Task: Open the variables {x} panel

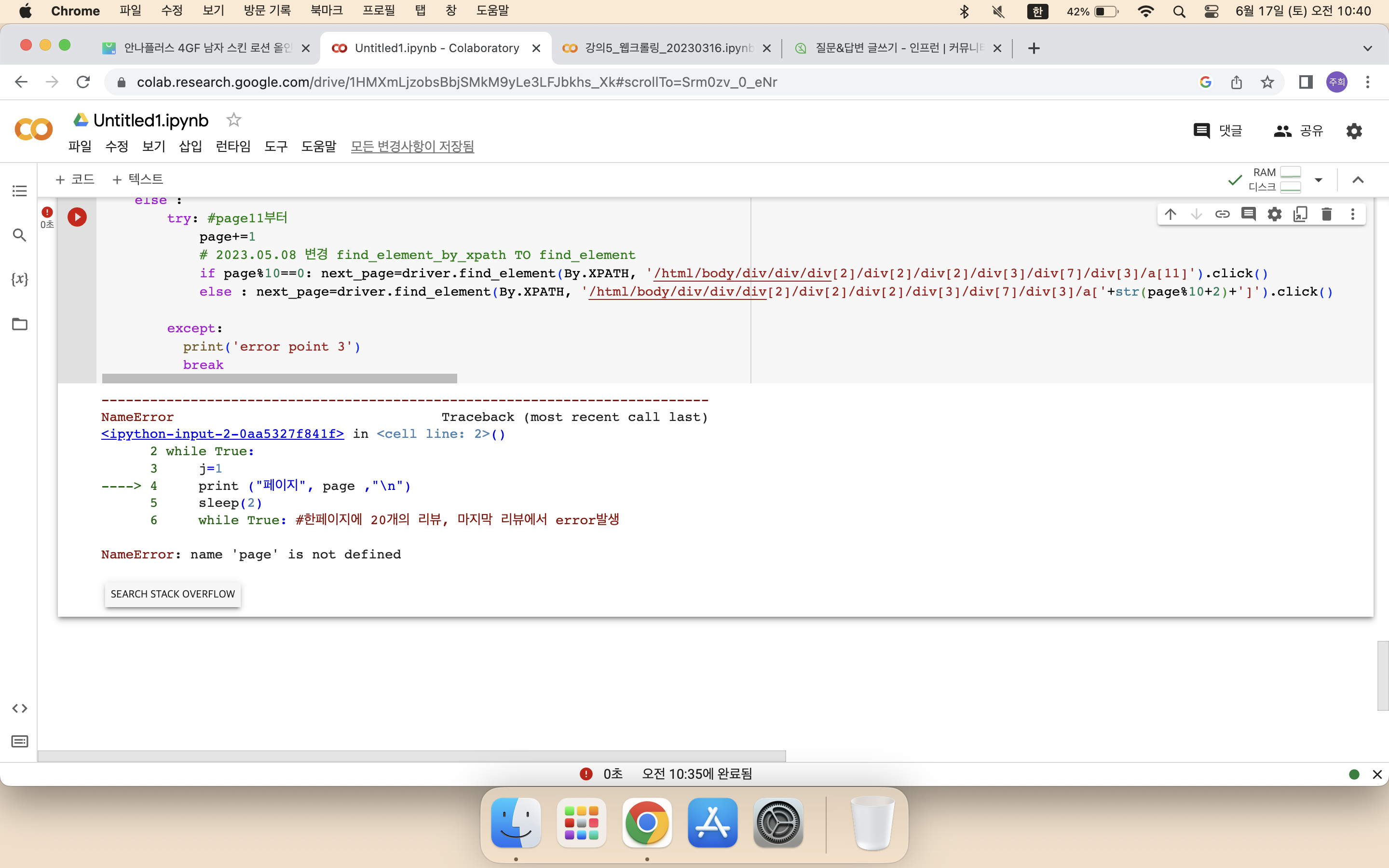Action: tap(19, 279)
